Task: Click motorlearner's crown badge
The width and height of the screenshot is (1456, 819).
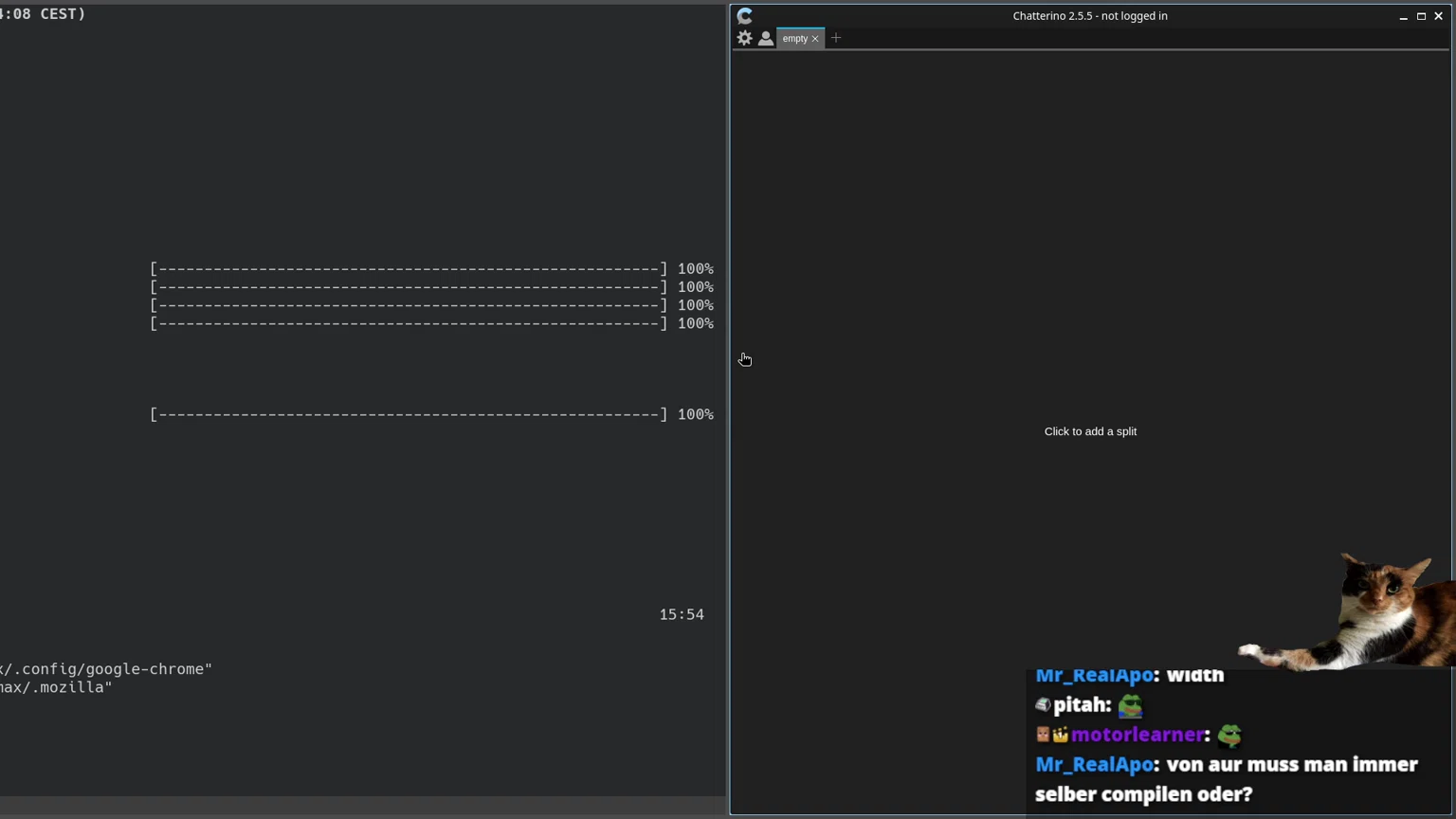Action: tap(1060, 736)
